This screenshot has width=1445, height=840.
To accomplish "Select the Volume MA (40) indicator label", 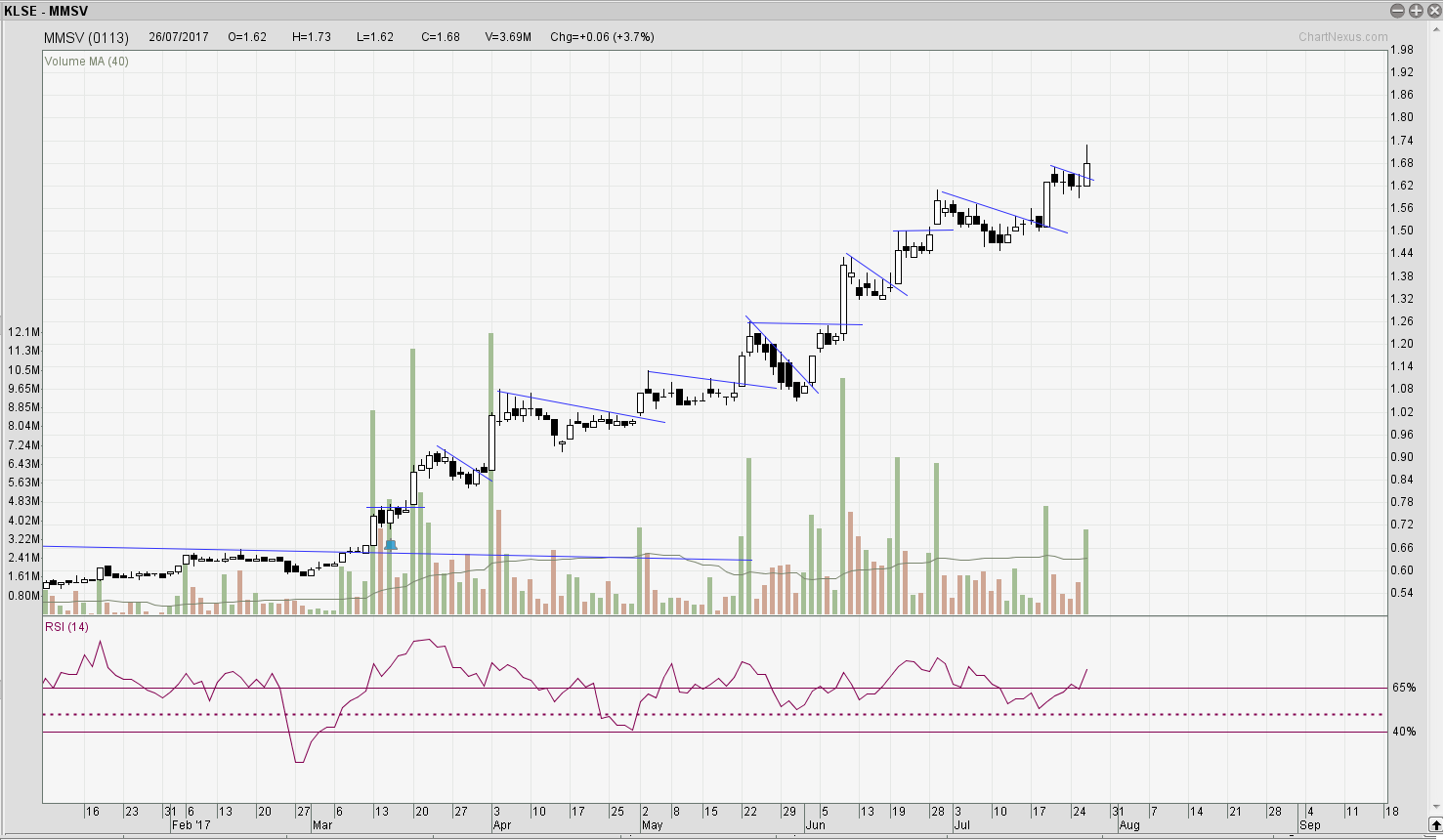I will point(86,62).
